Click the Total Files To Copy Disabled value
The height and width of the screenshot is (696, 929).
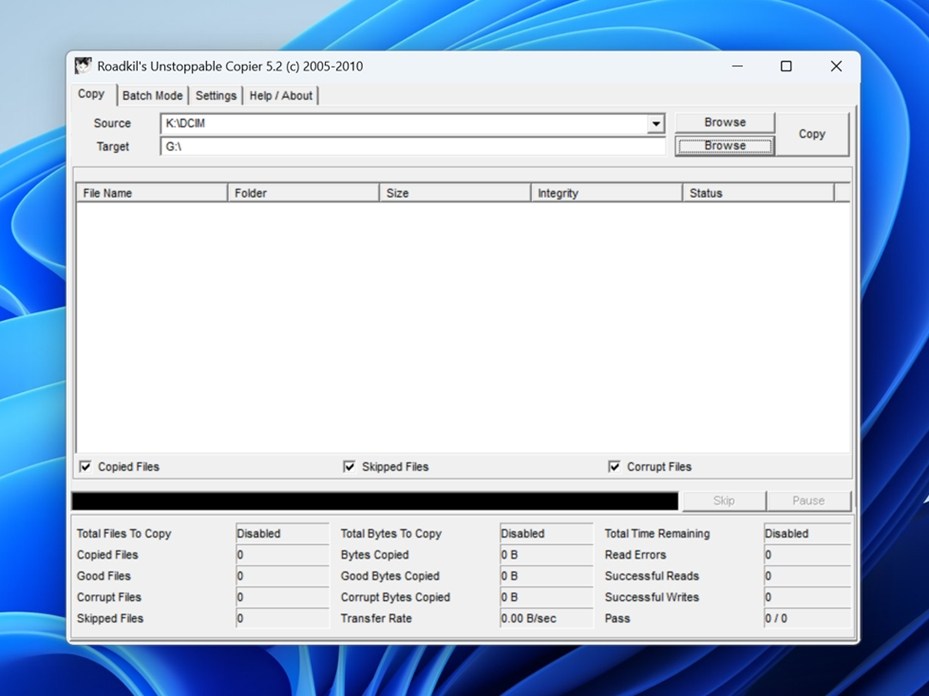click(282, 533)
